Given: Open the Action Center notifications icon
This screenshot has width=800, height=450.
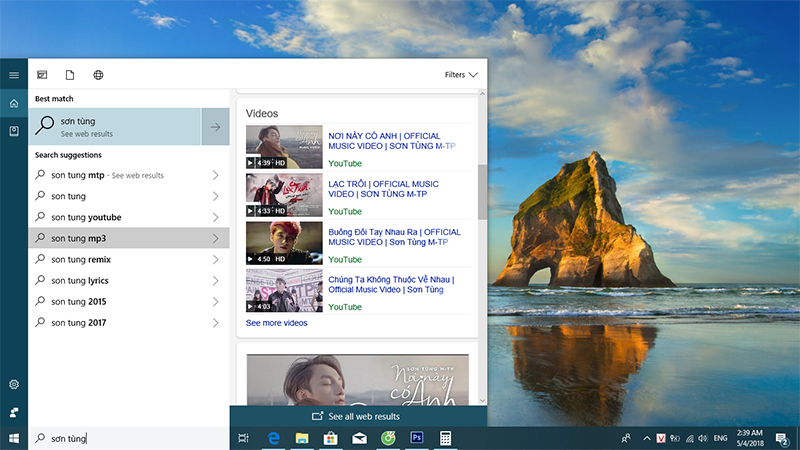Looking at the screenshot, I should click(782, 438).
